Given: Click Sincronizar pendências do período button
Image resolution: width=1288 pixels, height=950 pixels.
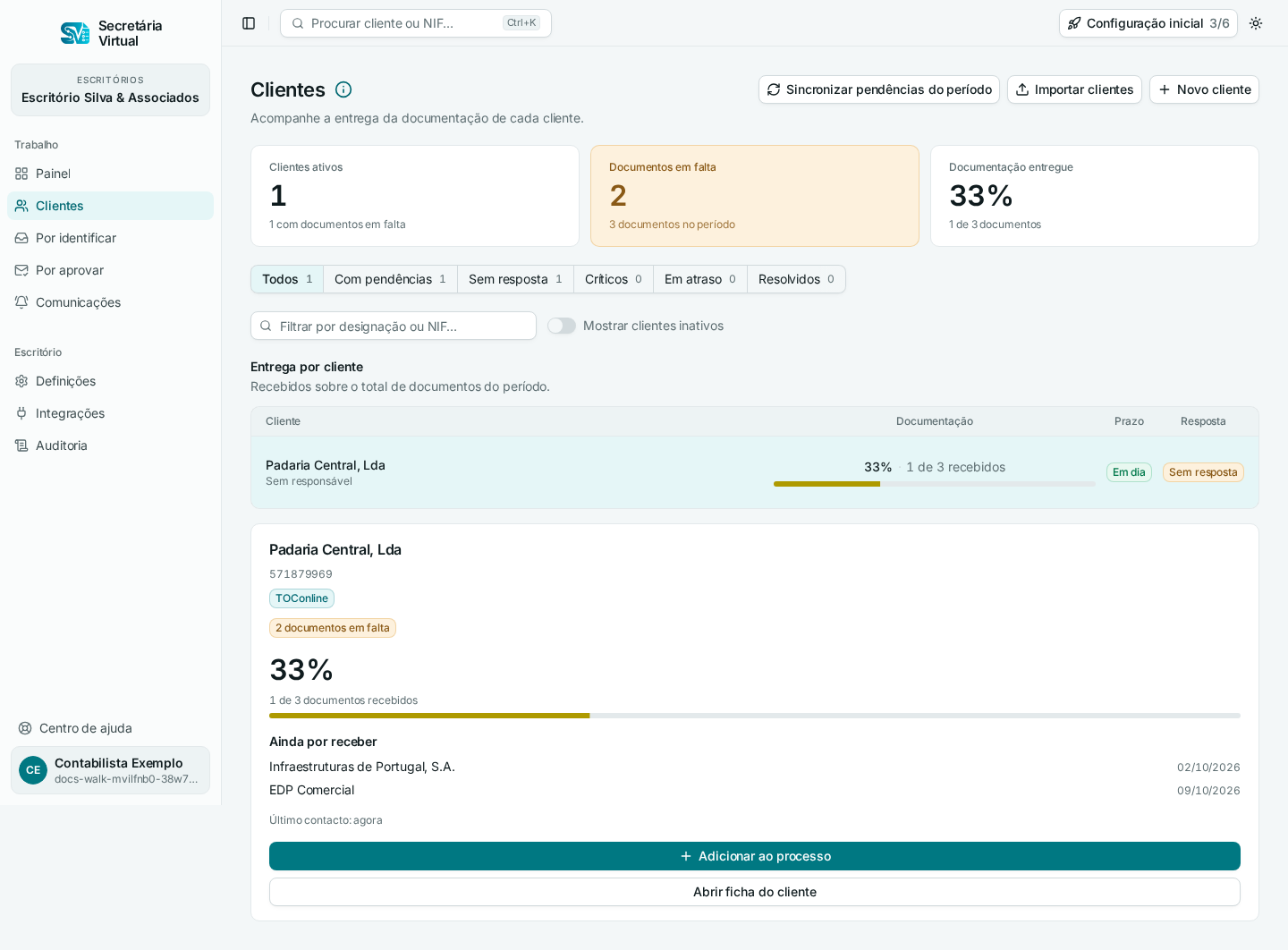Looking at the screenshot, I should click(x=879, y=89).
